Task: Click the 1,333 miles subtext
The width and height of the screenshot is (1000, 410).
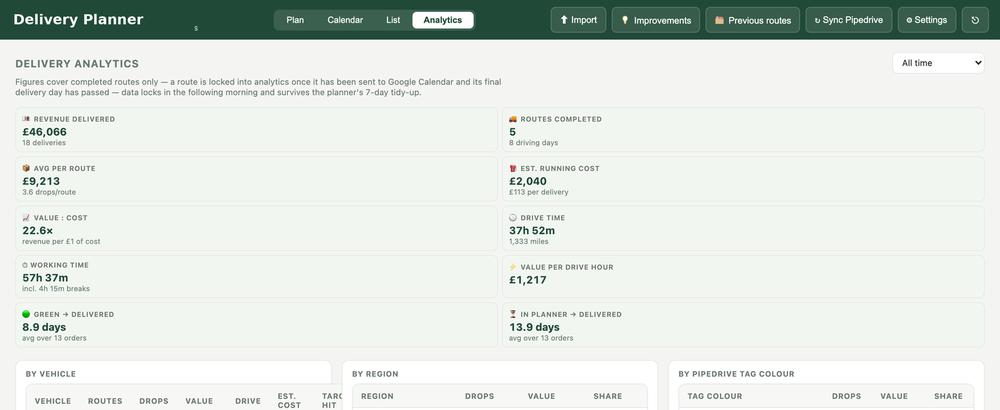Action: 529,242
